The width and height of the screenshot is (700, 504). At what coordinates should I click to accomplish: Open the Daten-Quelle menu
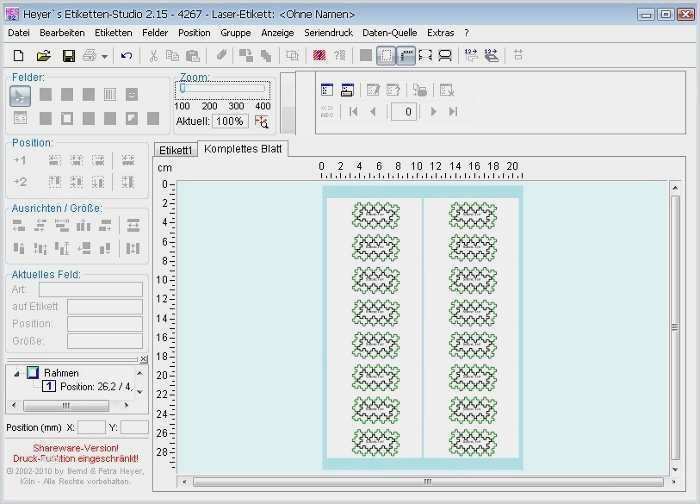pyautogui.click(x=390, y=33)
